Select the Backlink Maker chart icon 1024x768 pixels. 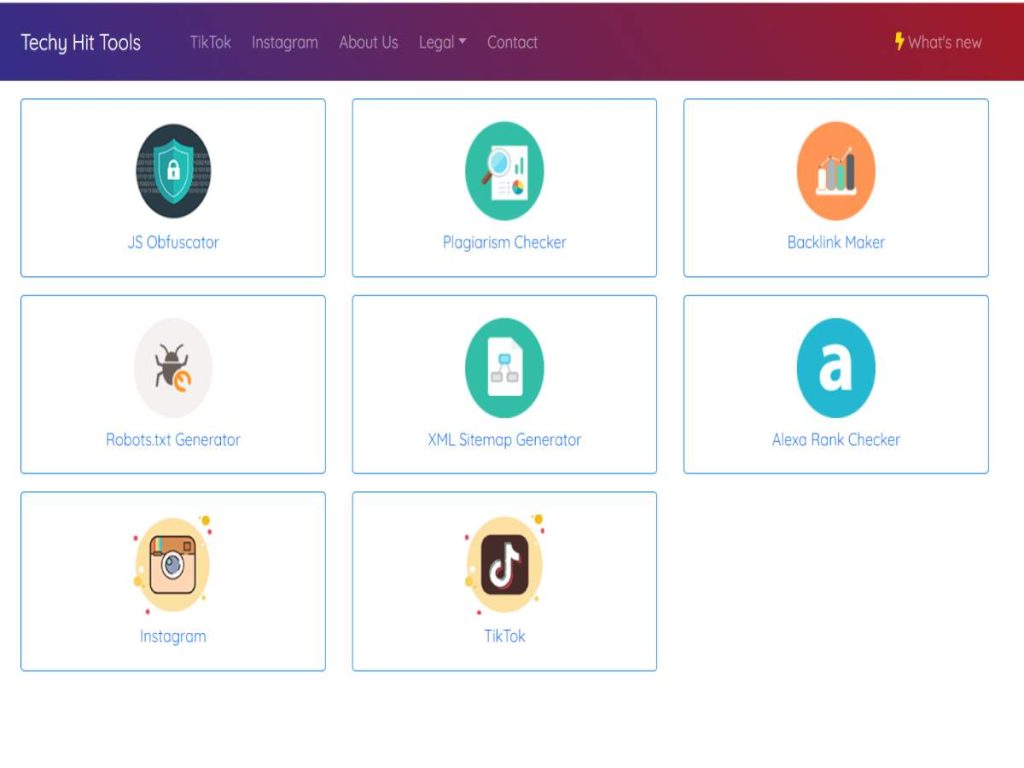coord(836,170)
